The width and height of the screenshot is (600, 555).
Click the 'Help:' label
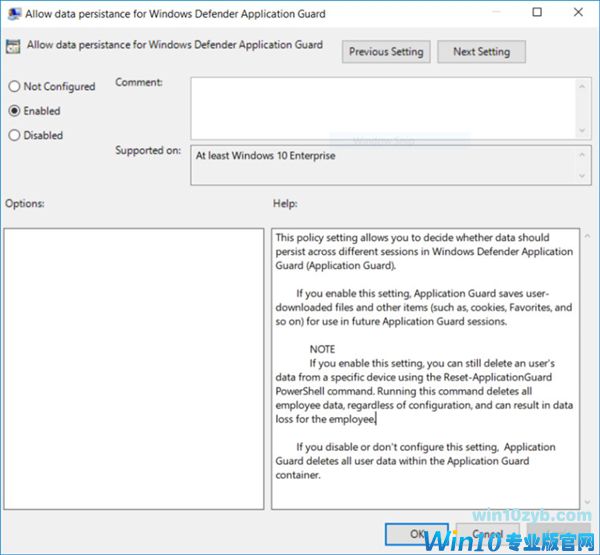click(x=285, y=203)
